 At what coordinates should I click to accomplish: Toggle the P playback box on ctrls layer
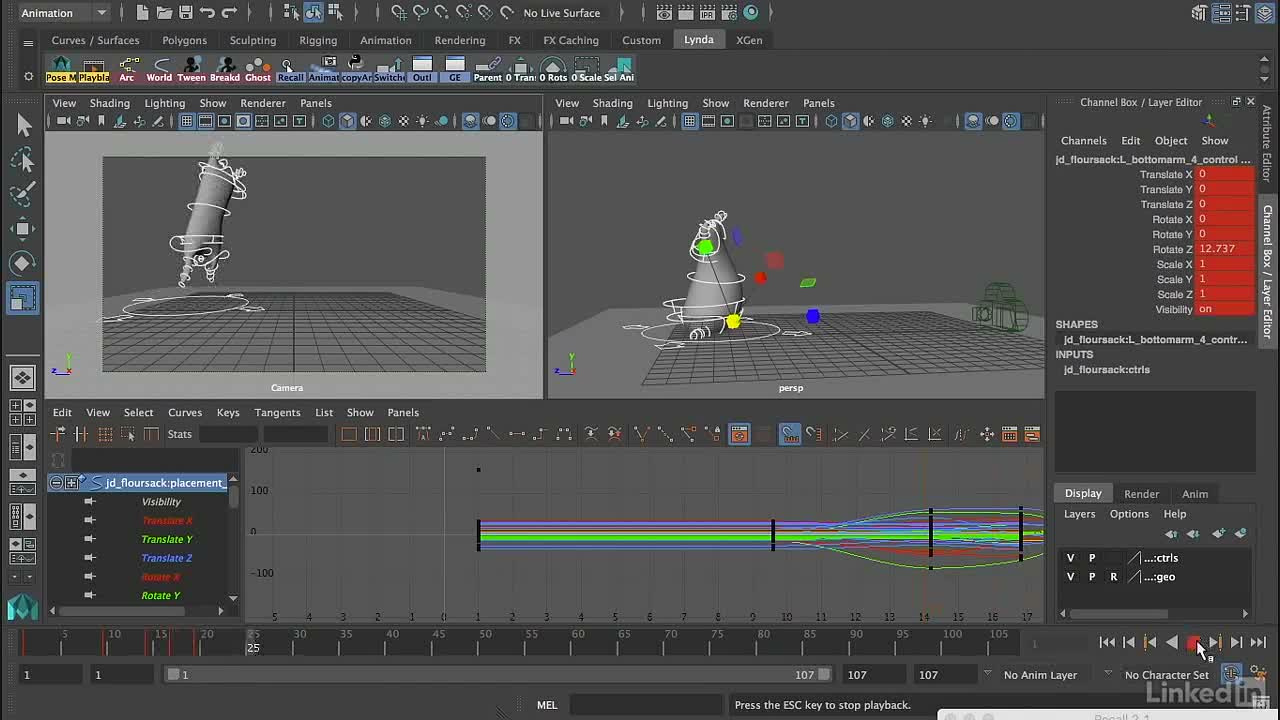(1092, 558)
